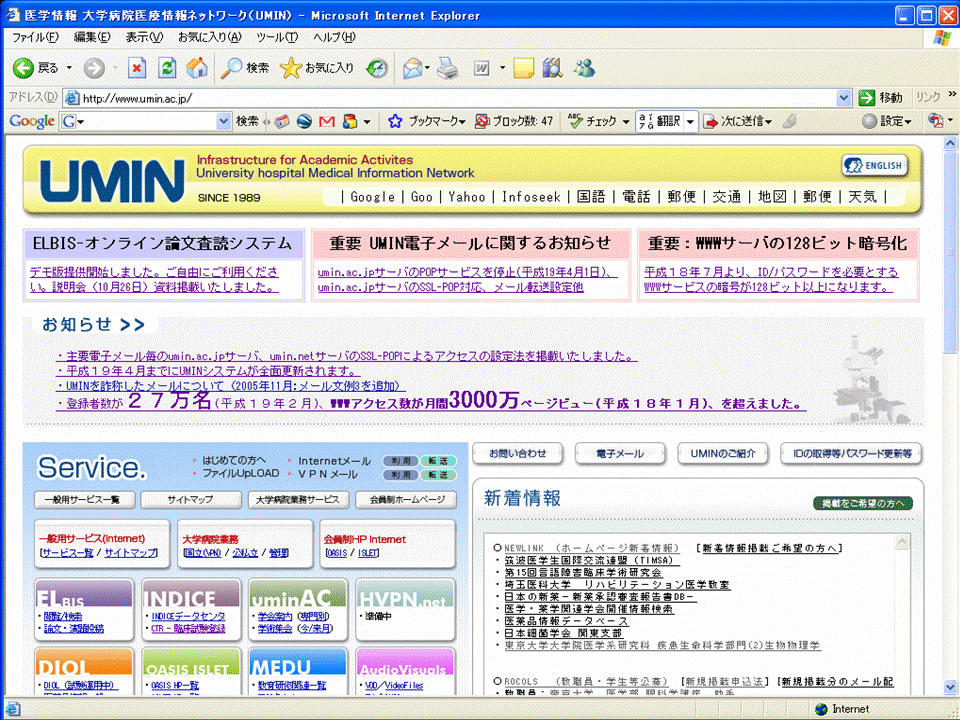Open the Yahoo link in header
960x720 pixels.
[467, 197]
